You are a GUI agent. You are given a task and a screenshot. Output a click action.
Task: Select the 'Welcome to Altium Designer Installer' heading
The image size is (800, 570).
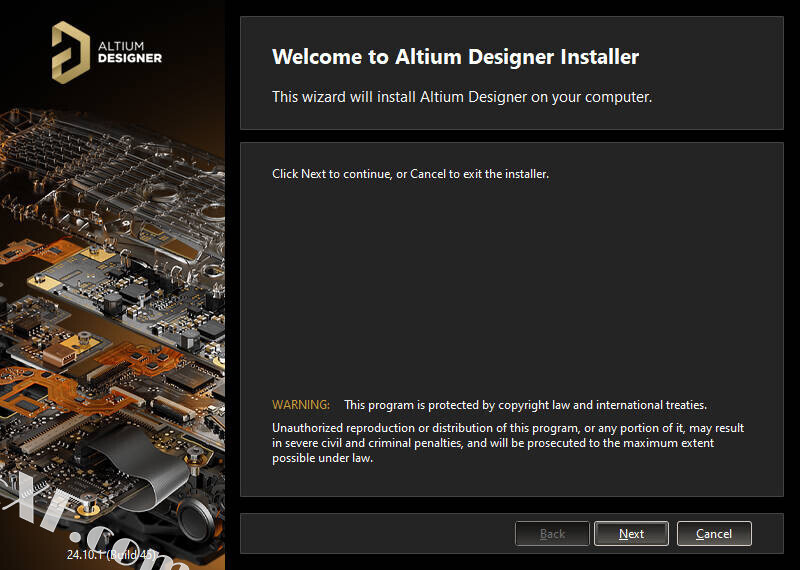click(x=455, y=57)
